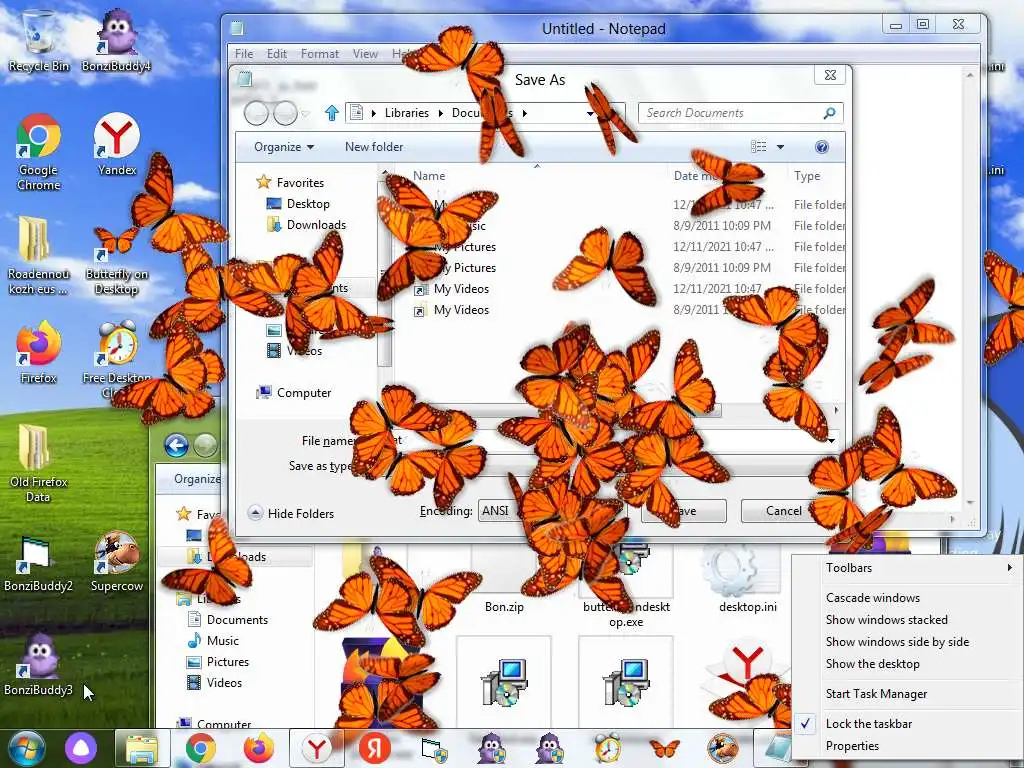
Task: Launch Supercow from the desktop
Action: [116, 562]
